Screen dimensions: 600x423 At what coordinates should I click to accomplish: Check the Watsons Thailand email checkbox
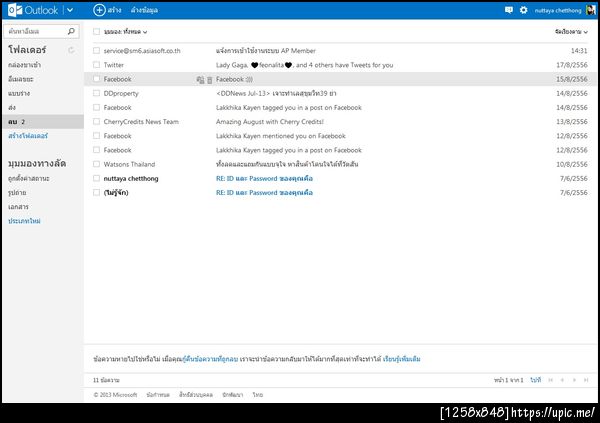[x=96, y=164]
